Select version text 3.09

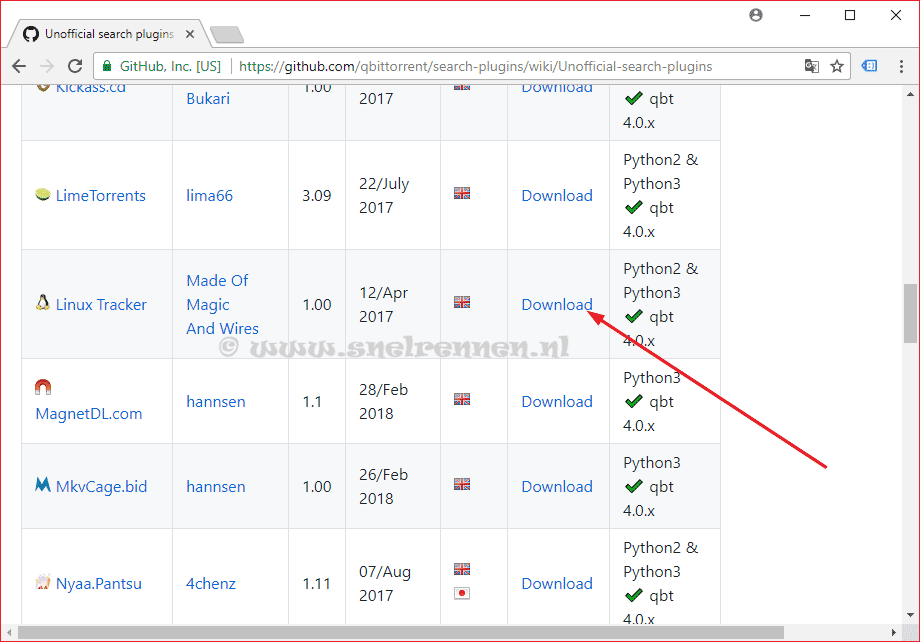click(x=317, y=195)
